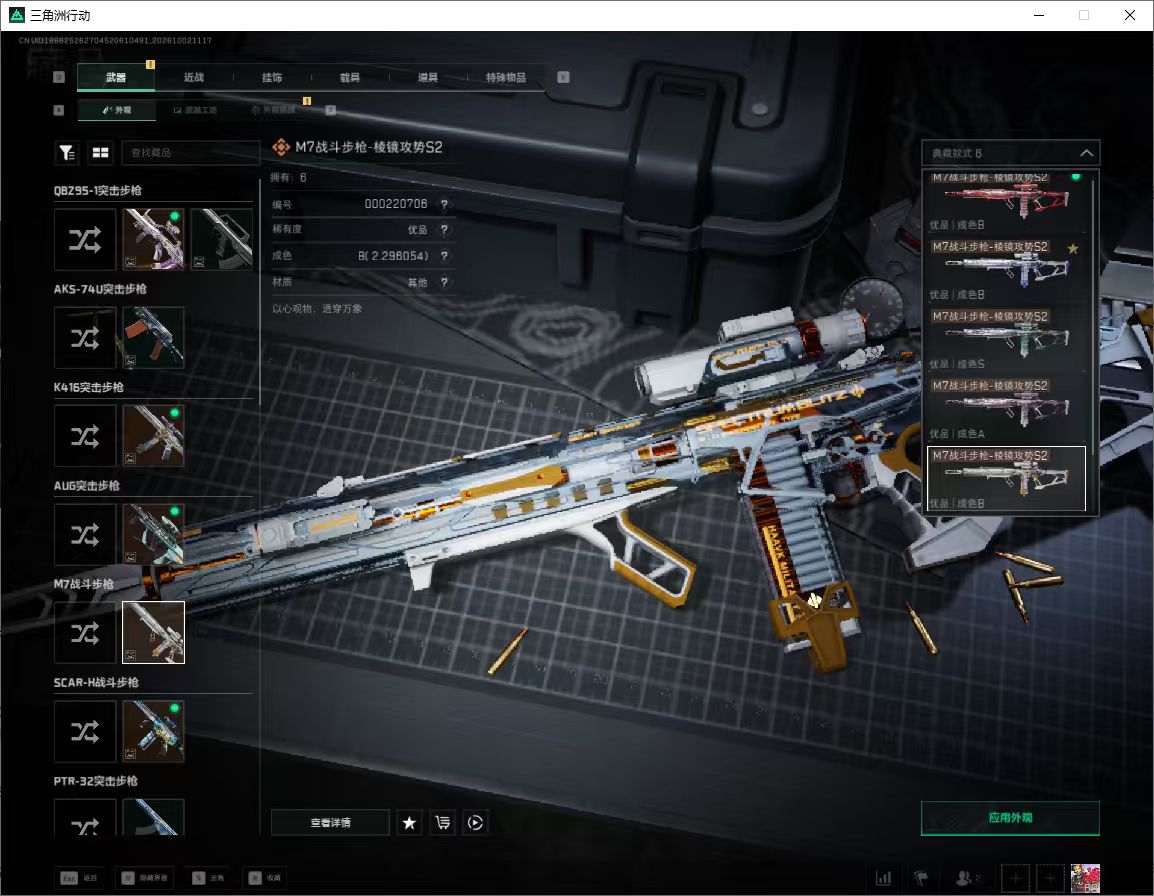
Task: Switch to the 近战 tab
Action: click(194, 77)
